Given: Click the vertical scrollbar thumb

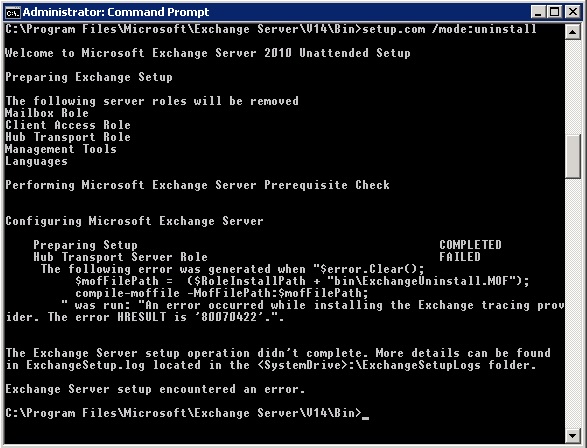Looking at the screenshot, I should coord(572,156).
